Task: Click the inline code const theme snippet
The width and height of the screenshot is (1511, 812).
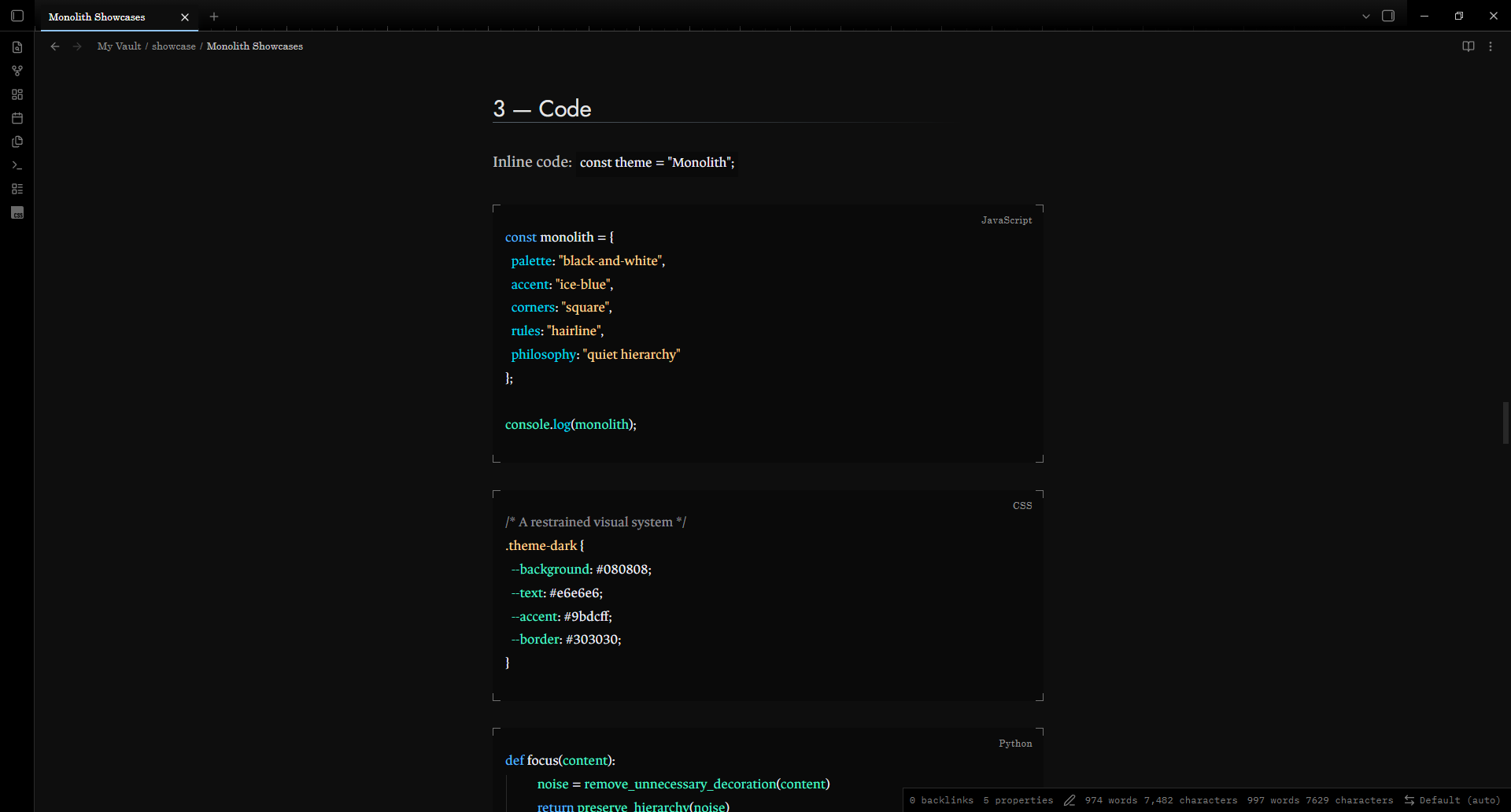Action: pyautogui.click(x=657, y=162)
